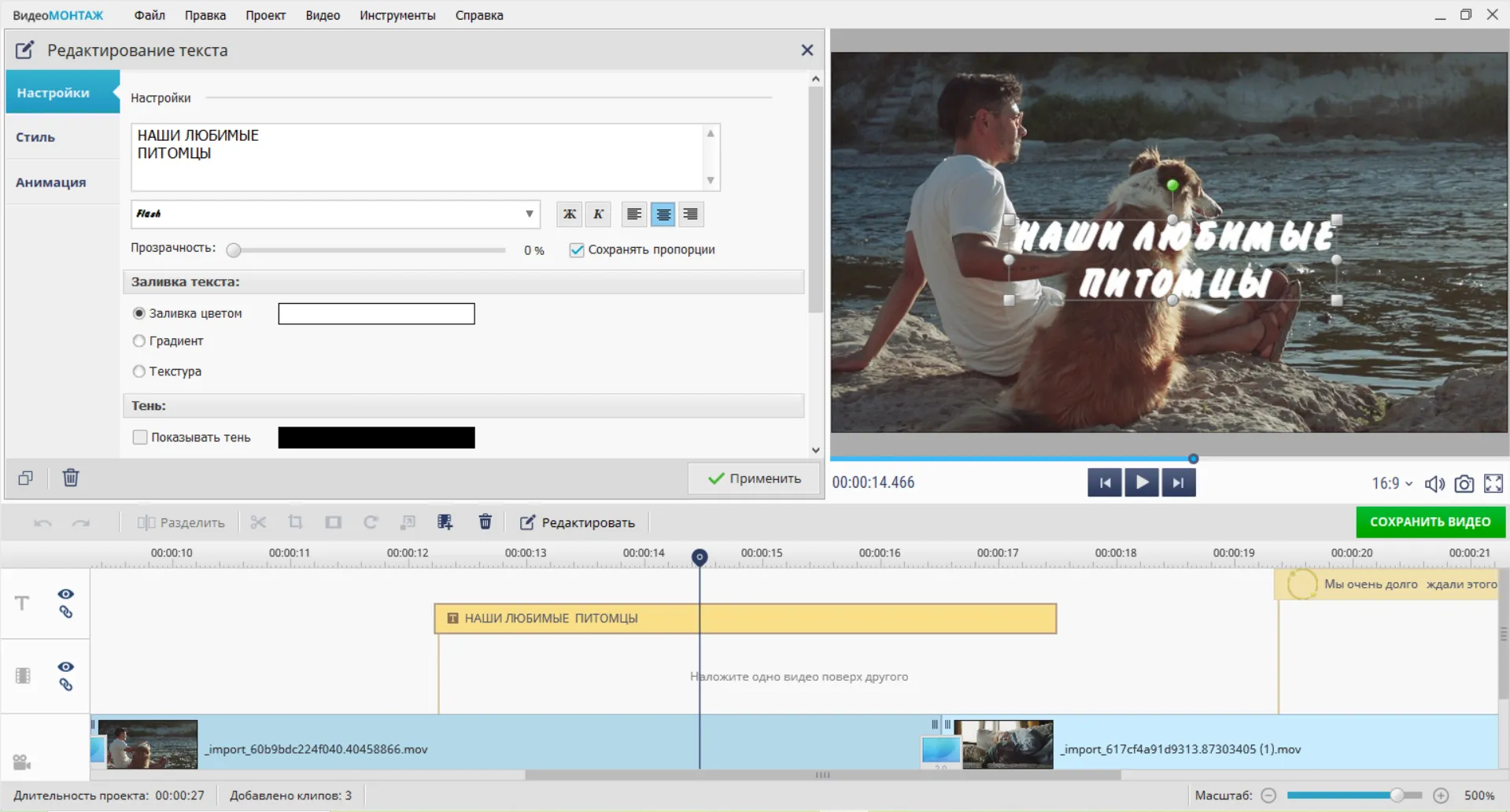Delete text via trash icon in editing panel
Image resolution: width=1510 pixels, height=812 pixels.
71,478
